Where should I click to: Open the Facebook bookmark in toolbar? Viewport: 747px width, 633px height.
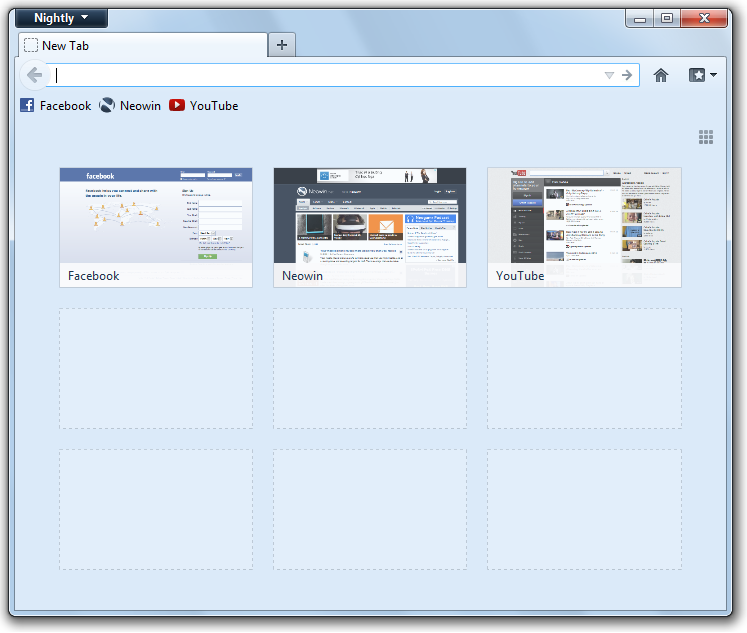[x=56, y=106]
